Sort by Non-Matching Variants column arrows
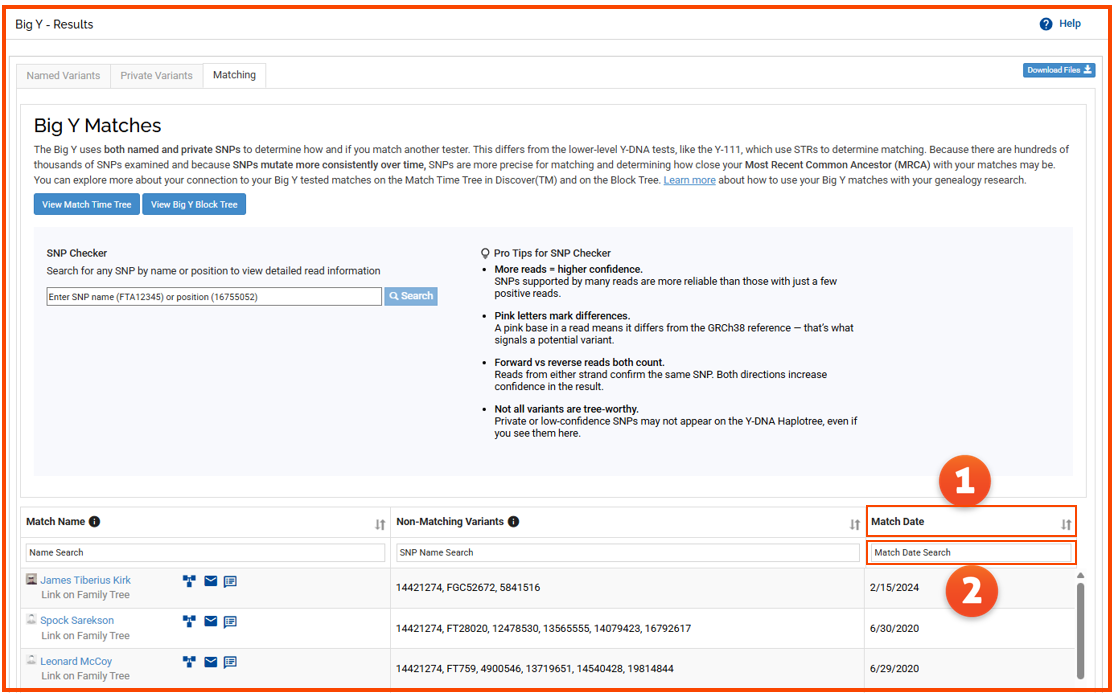This screenshot has width=1118, height=696. point(855,525)
